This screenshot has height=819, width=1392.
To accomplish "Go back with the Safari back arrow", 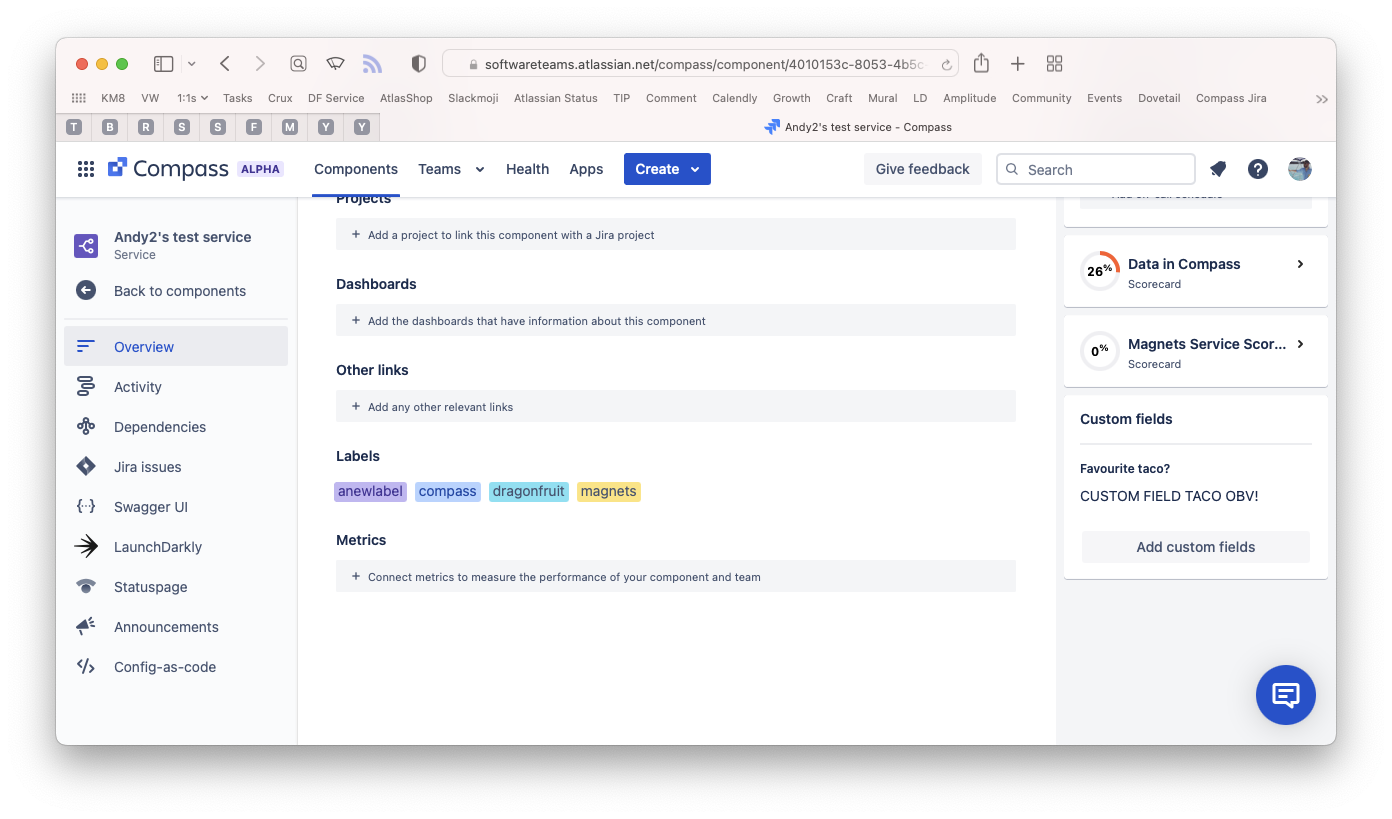I will click(225, 64).
